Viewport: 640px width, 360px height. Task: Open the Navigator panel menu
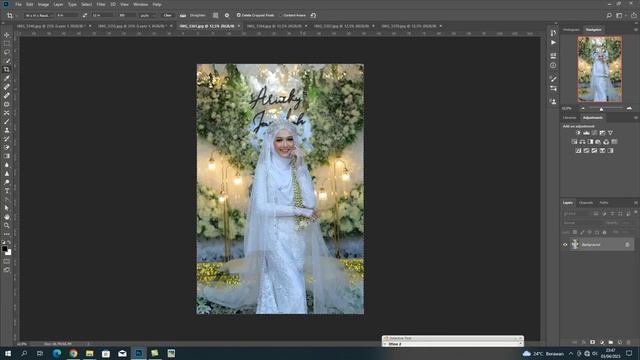(636, 30)
